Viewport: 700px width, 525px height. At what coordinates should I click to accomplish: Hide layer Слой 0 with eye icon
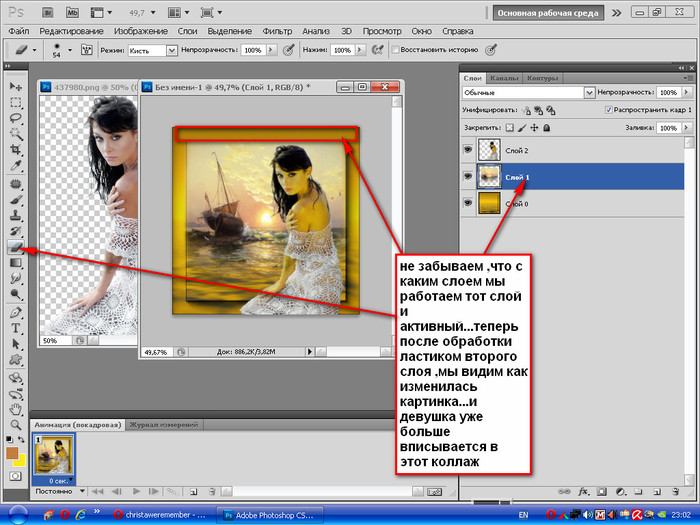point(467,203)
